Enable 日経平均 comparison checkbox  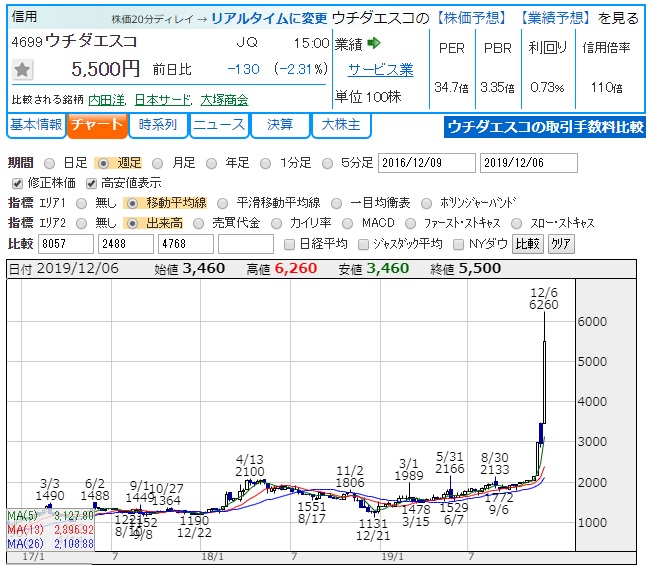(x=289, y=244)
